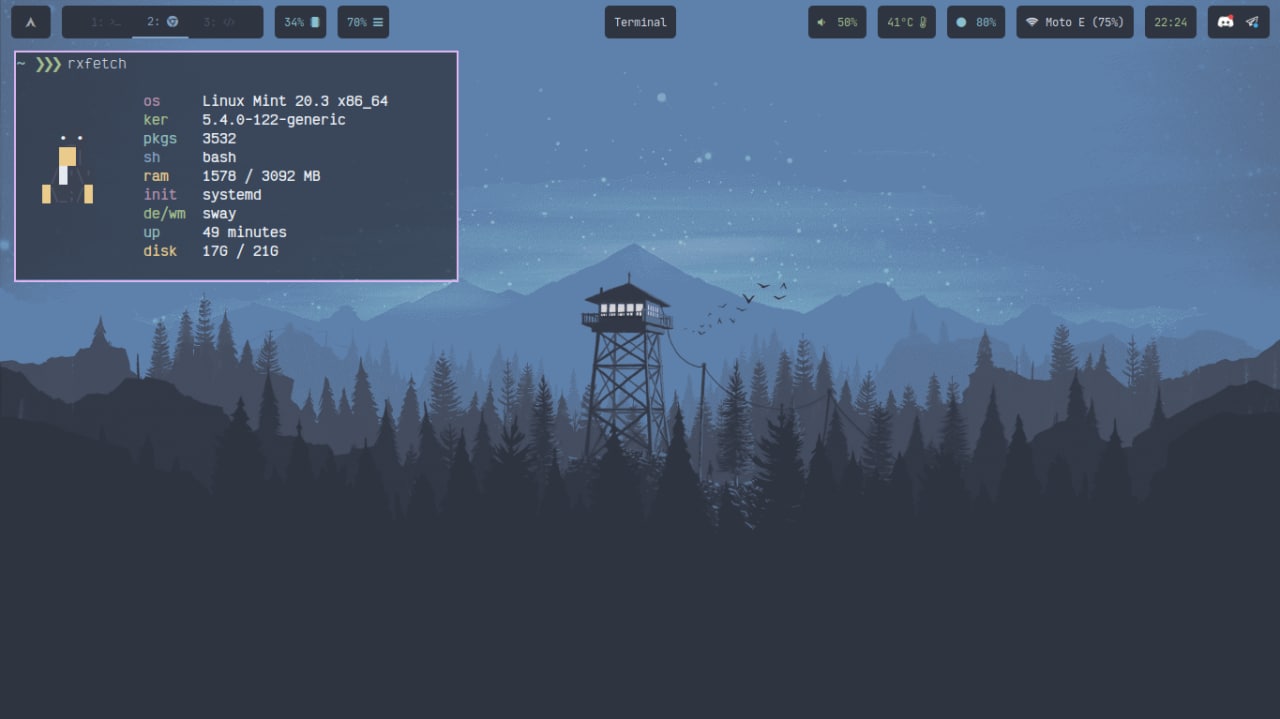1280x719 pixels.
Task: Open the launcher logo button in the bar
Action: pos(30,22)
